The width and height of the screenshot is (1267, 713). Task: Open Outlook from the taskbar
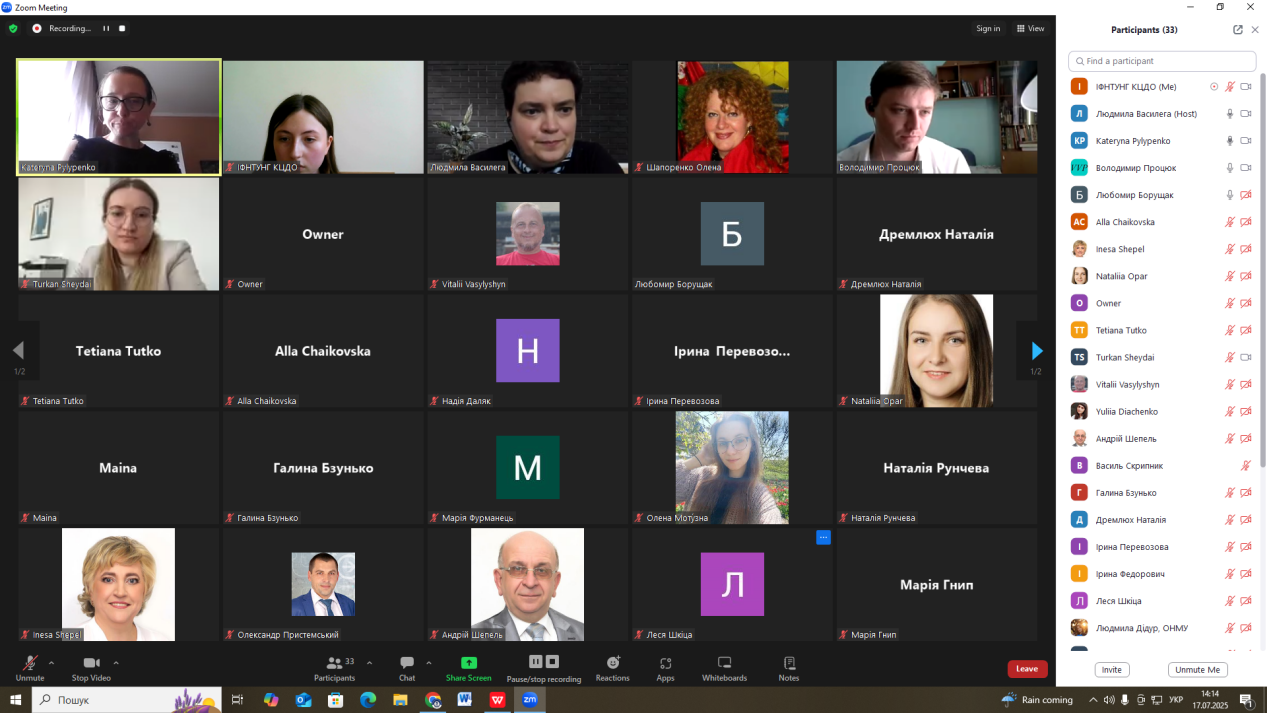[x=303, y=700]
